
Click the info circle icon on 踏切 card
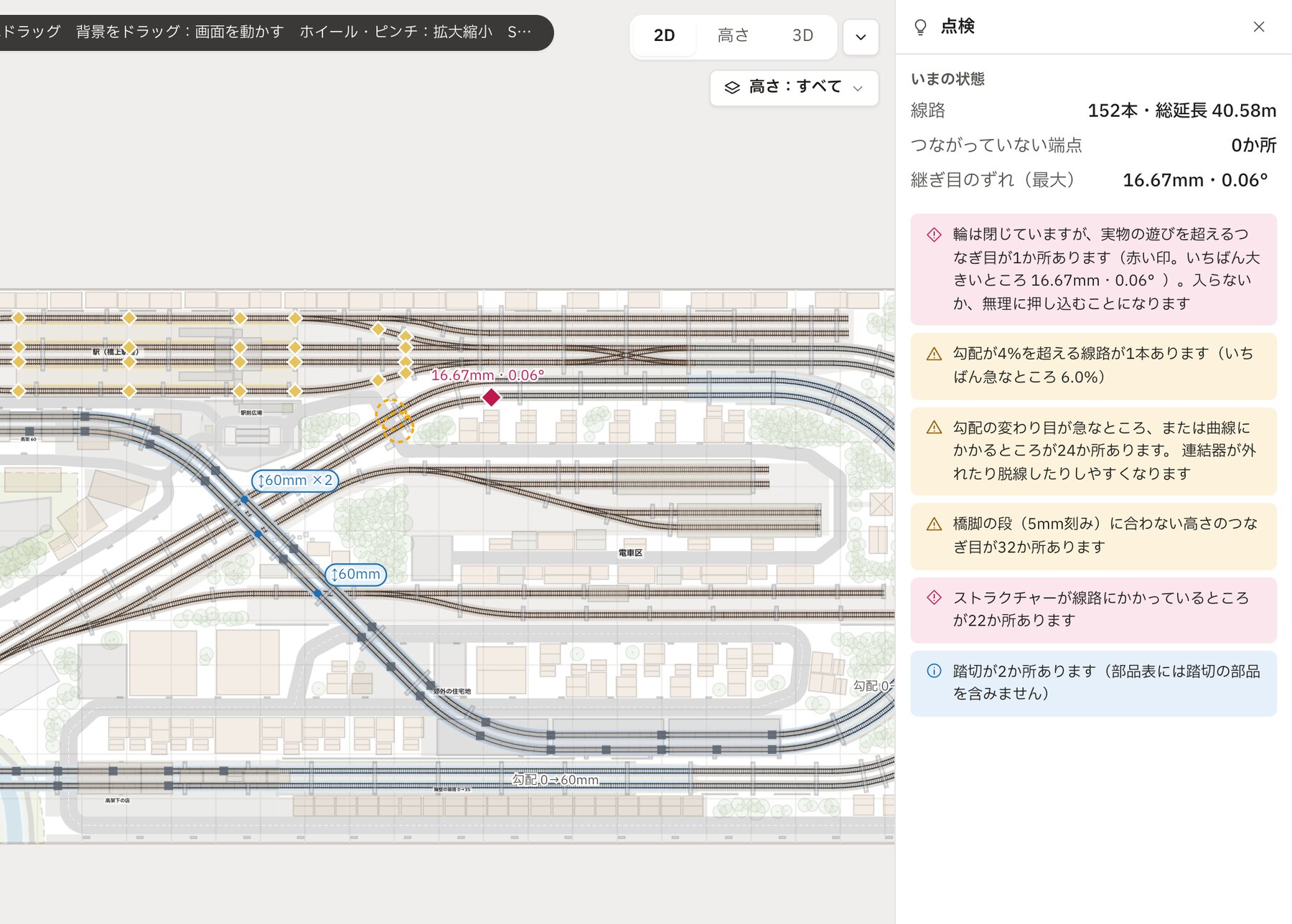934,671
